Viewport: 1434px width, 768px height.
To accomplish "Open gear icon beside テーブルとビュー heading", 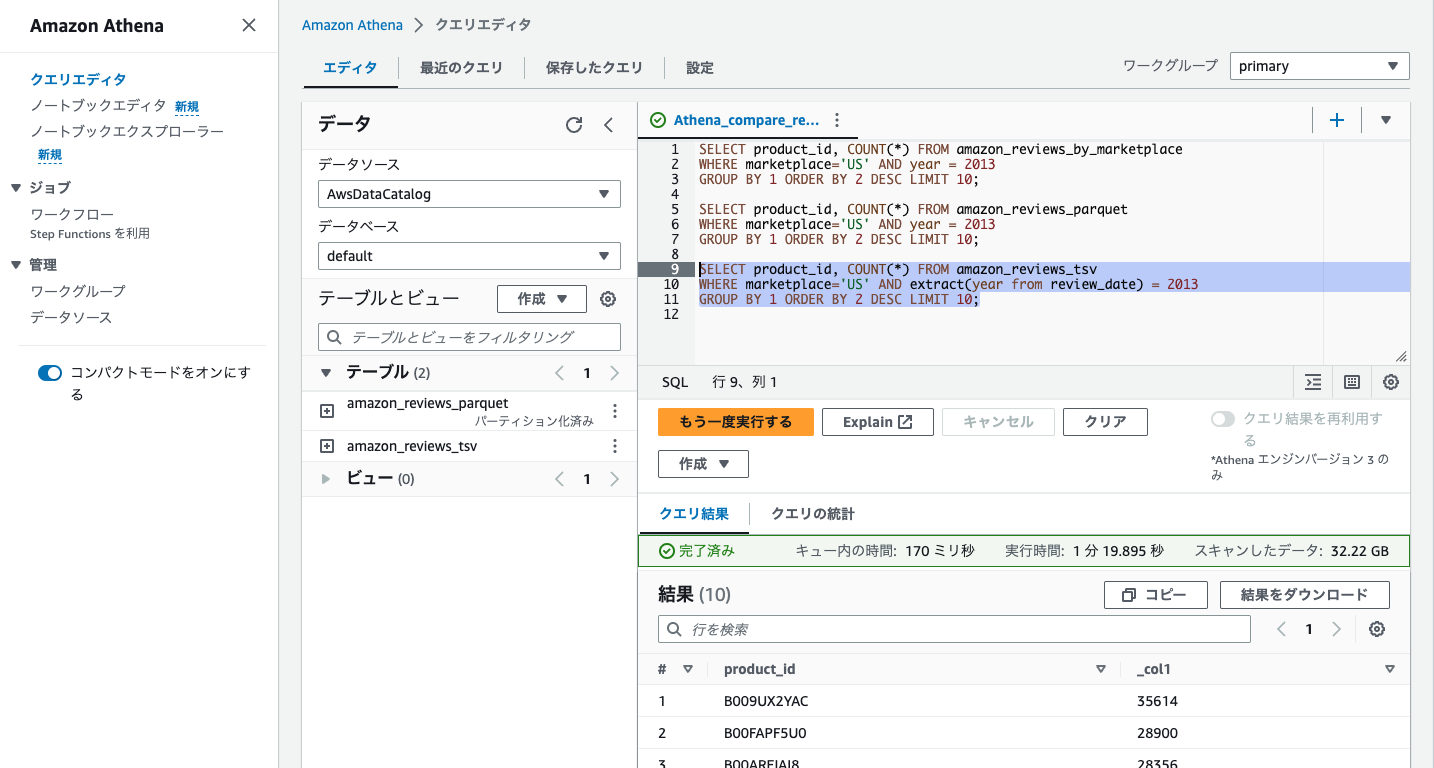I will [608, 298].
